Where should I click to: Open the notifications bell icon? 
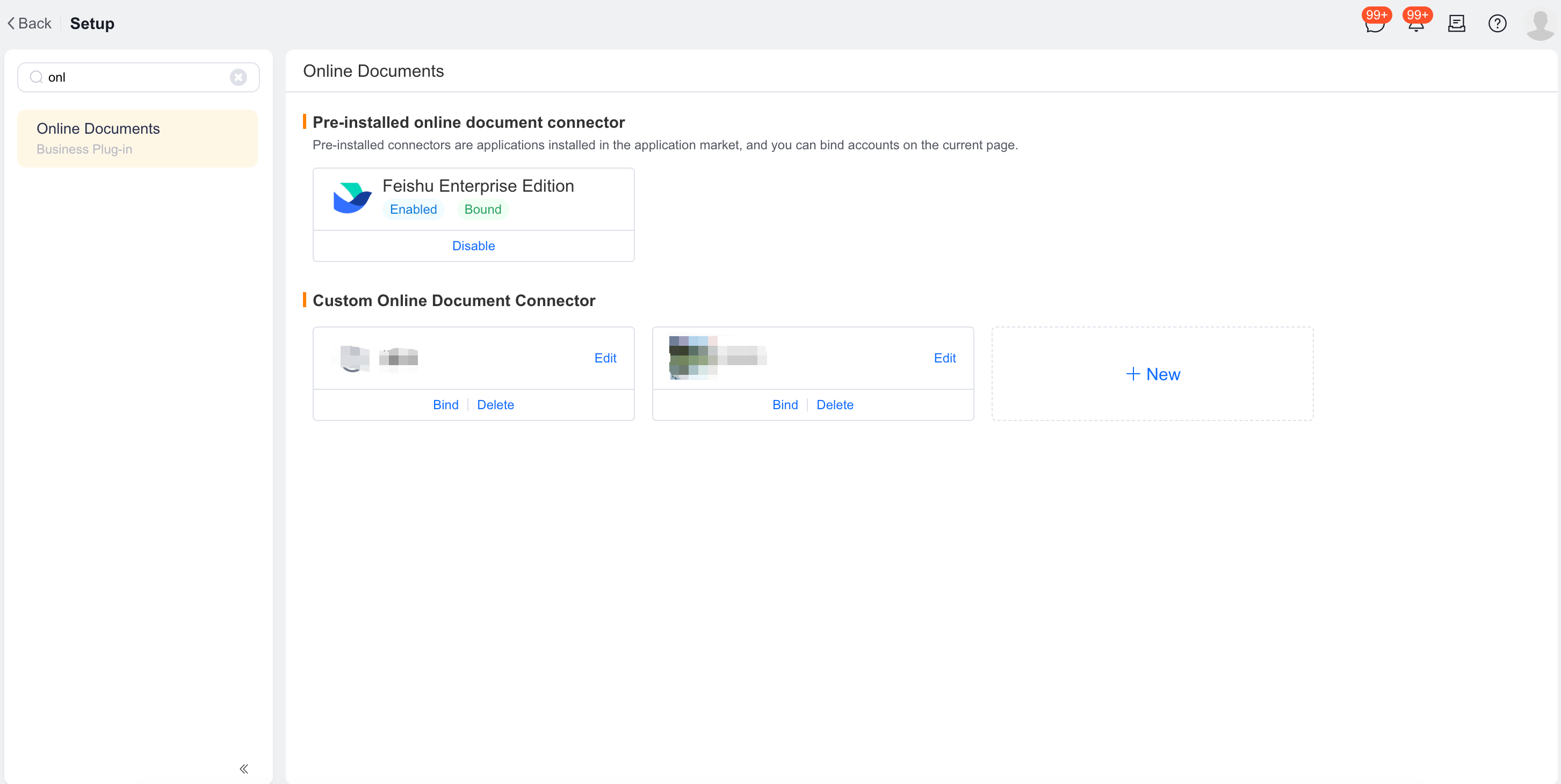[x=1415, y=24]
